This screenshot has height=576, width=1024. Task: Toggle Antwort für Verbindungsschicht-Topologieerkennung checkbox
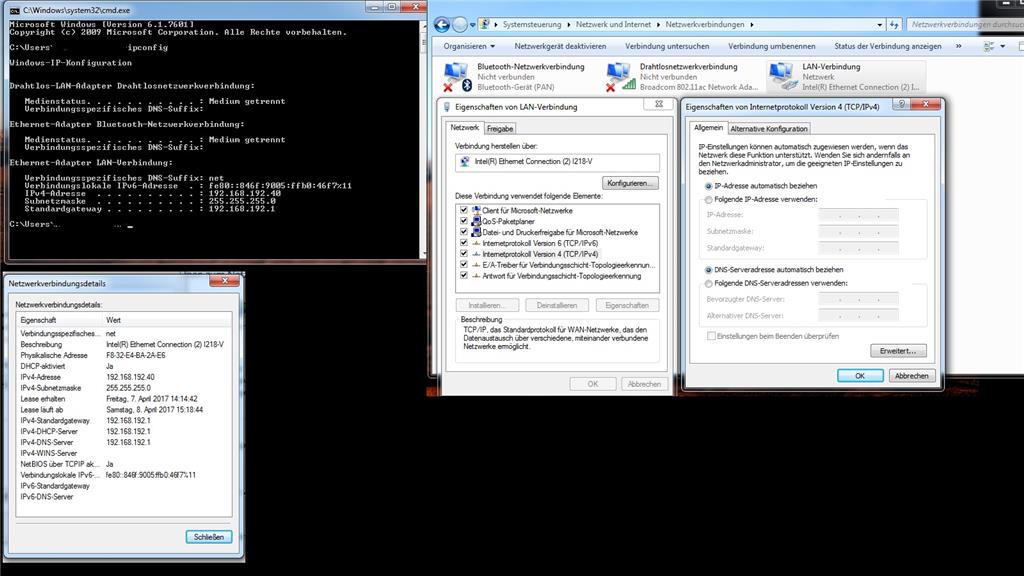(464, 276)
